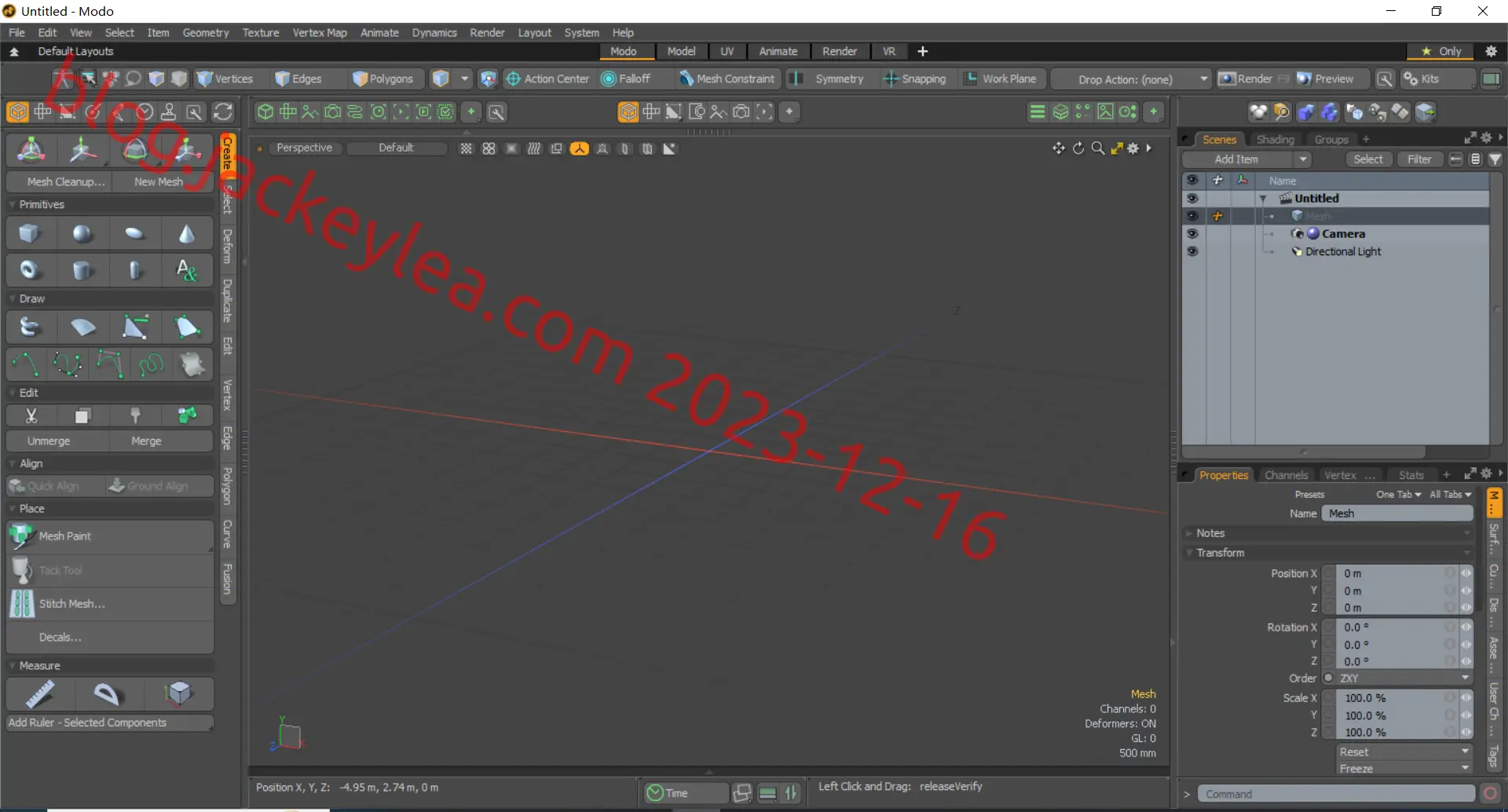
Task: Toggle Camera item visibility eye
Action: pyautogui.click(x=1192, y=234)
